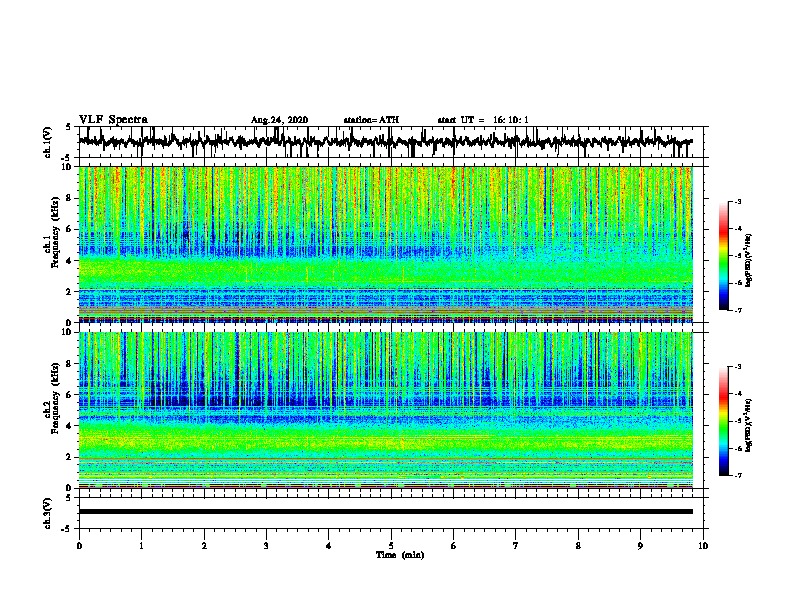The image size is (792, 612).
Task: Click the time axis tick label '8'
Action: (578, 546)
